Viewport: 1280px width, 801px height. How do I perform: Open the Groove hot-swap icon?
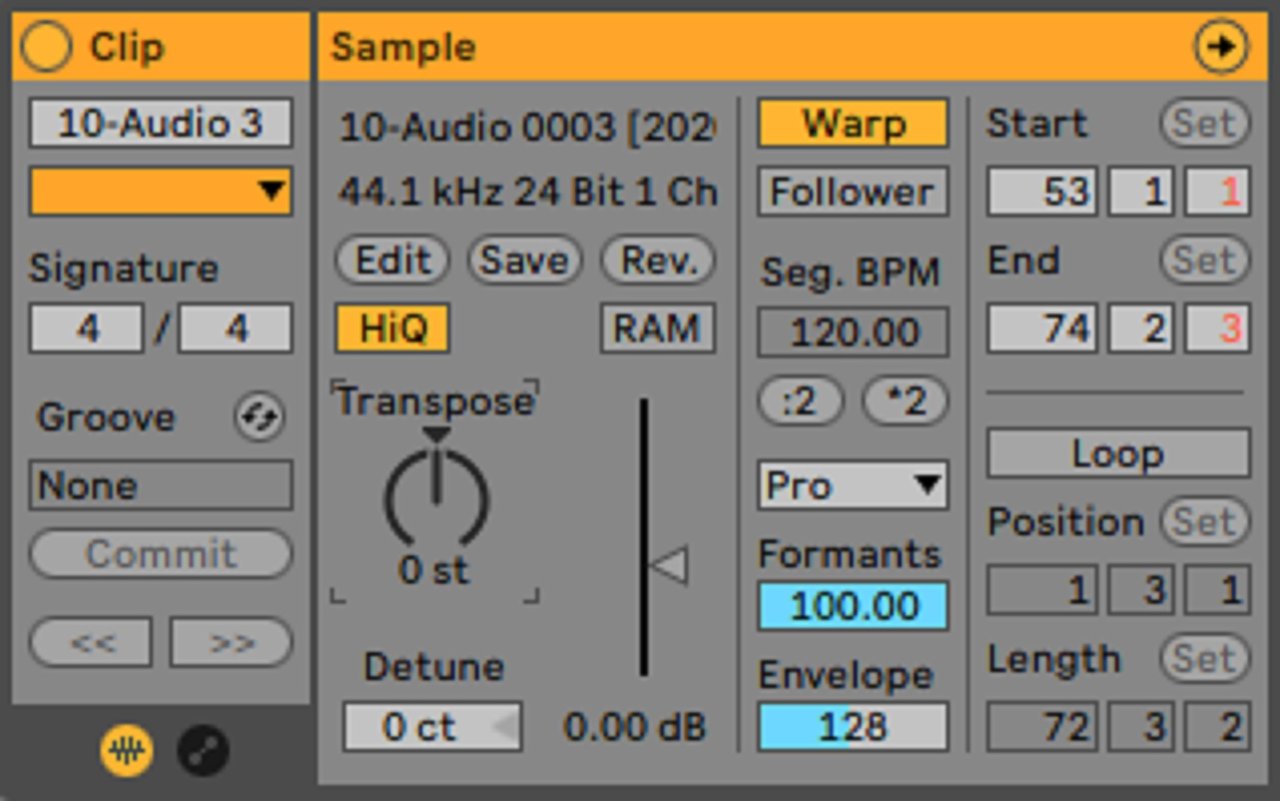(259, 418)
